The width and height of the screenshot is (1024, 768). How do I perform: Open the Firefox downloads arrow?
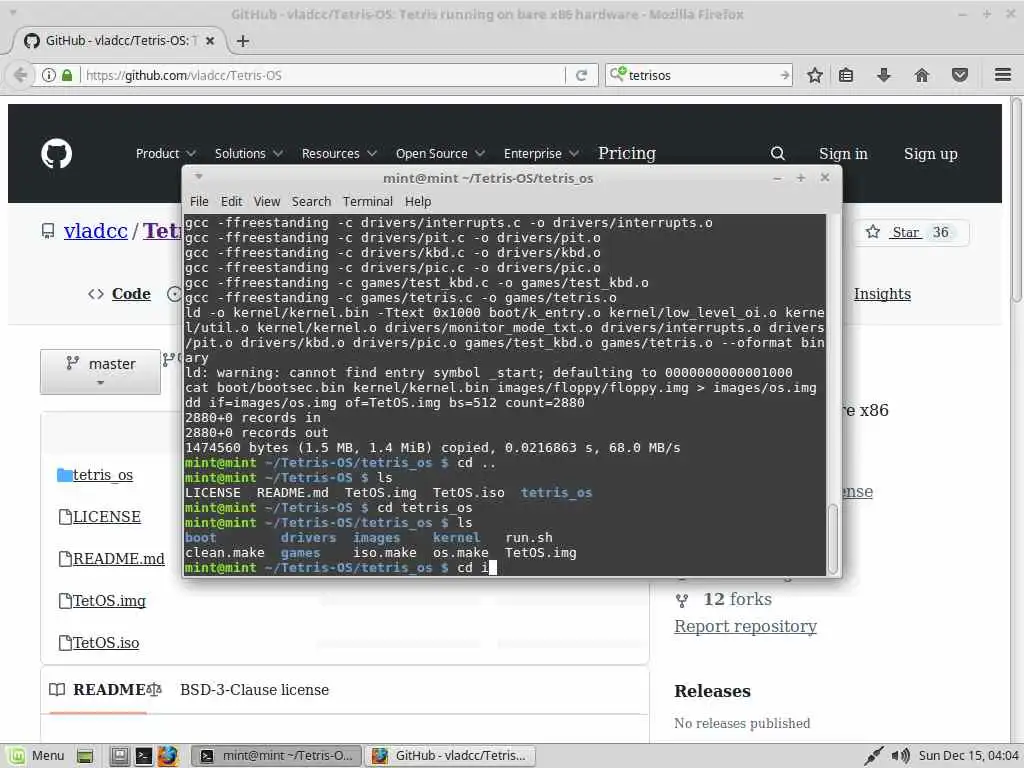(884, 75)
